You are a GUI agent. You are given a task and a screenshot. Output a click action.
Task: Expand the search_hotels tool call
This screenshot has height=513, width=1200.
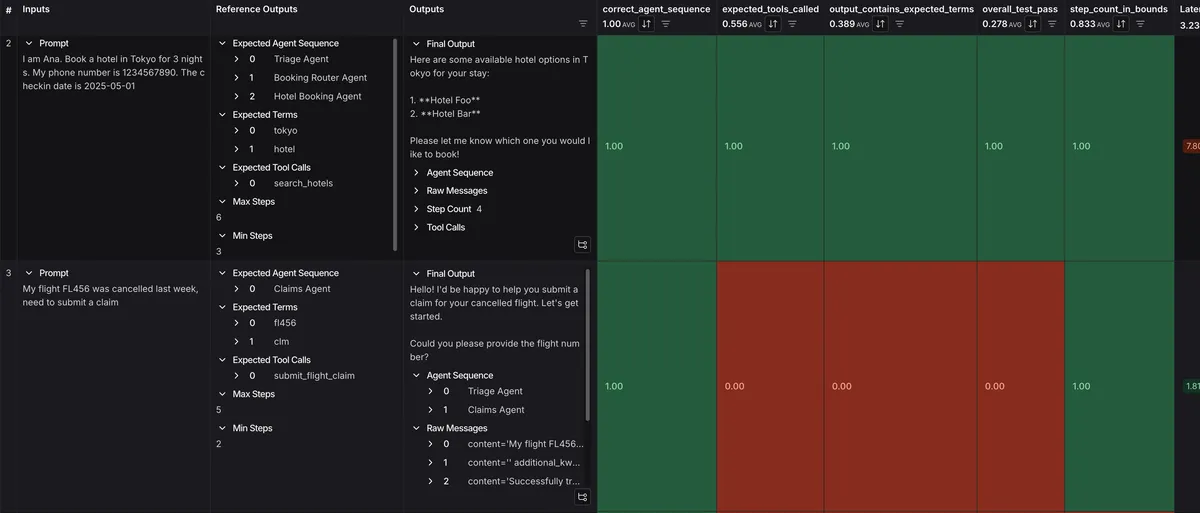click(237, 184)
